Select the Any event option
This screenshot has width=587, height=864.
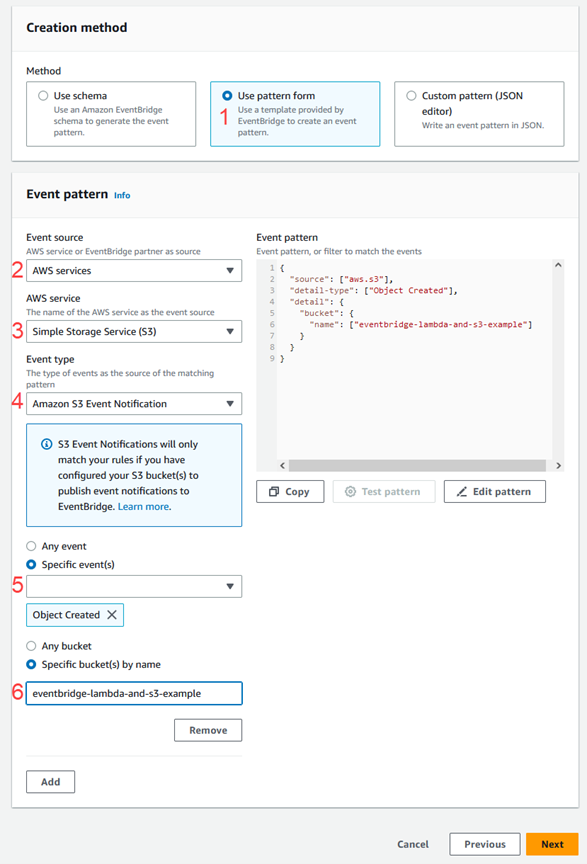point(31,546)
